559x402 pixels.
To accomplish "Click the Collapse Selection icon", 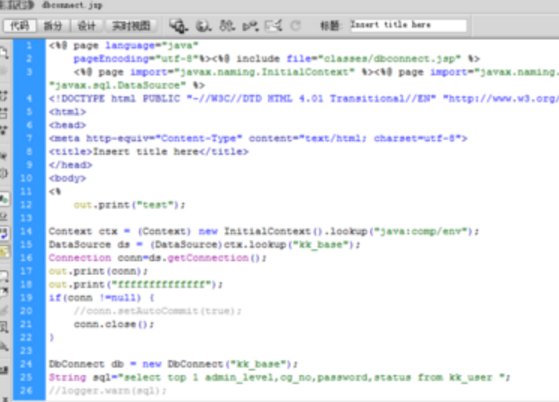I will click(4, 113).
